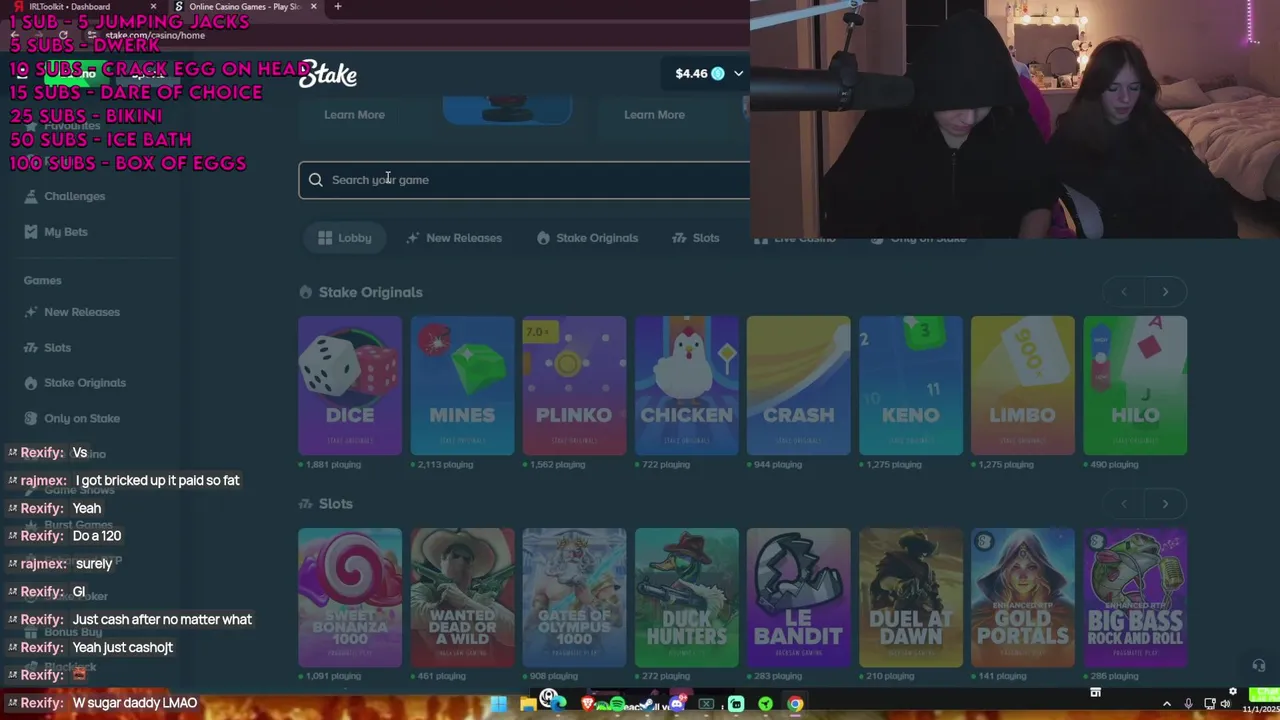The height and width of the screenshot is (720, 1280).
Task: Go to previous Stake Originals games
Action: [x=1124, y=292]
